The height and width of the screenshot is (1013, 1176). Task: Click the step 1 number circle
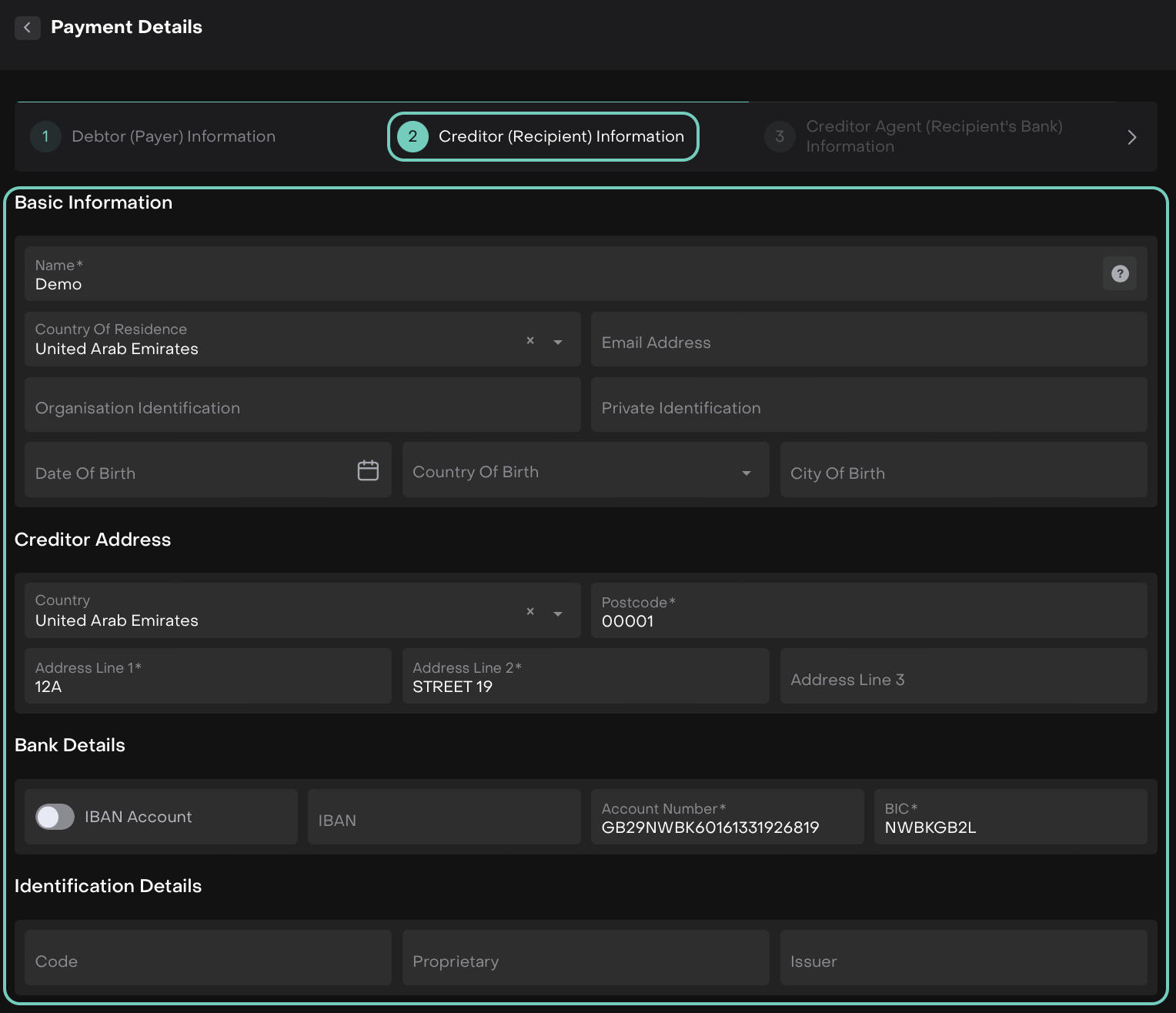pos(45,137)
